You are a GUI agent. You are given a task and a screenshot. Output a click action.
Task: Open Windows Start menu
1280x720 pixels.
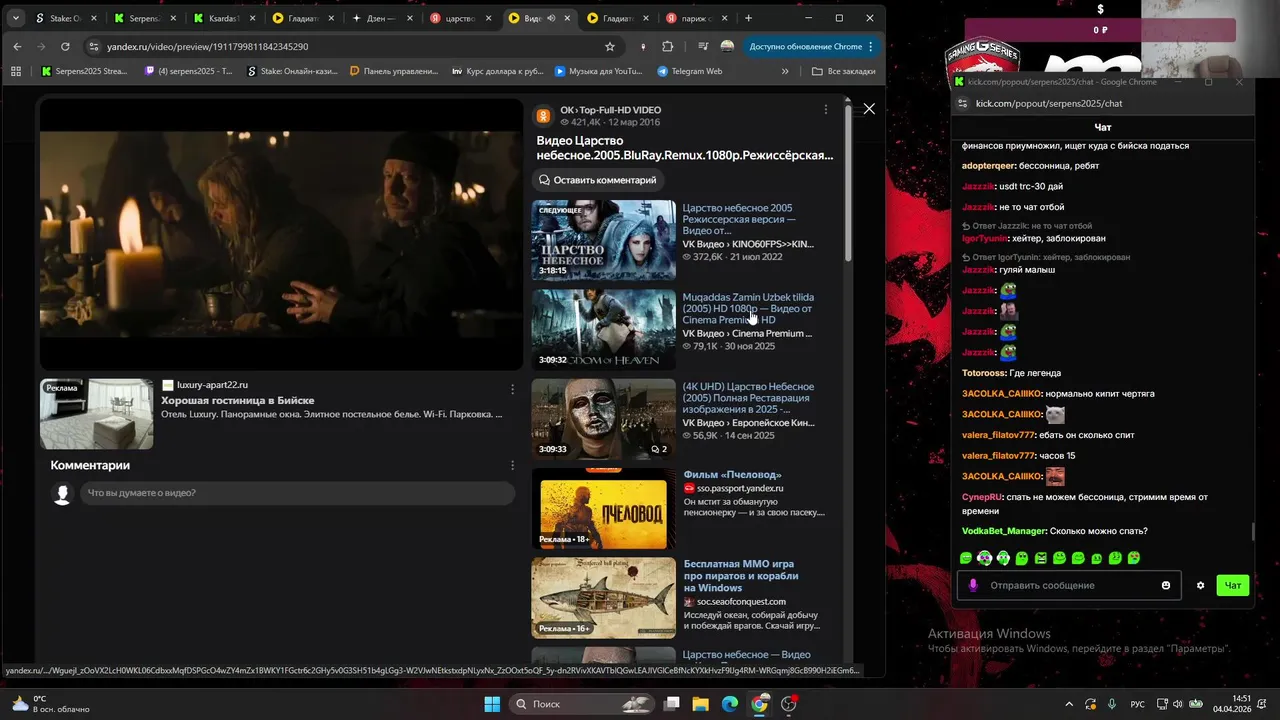(492, 704)
